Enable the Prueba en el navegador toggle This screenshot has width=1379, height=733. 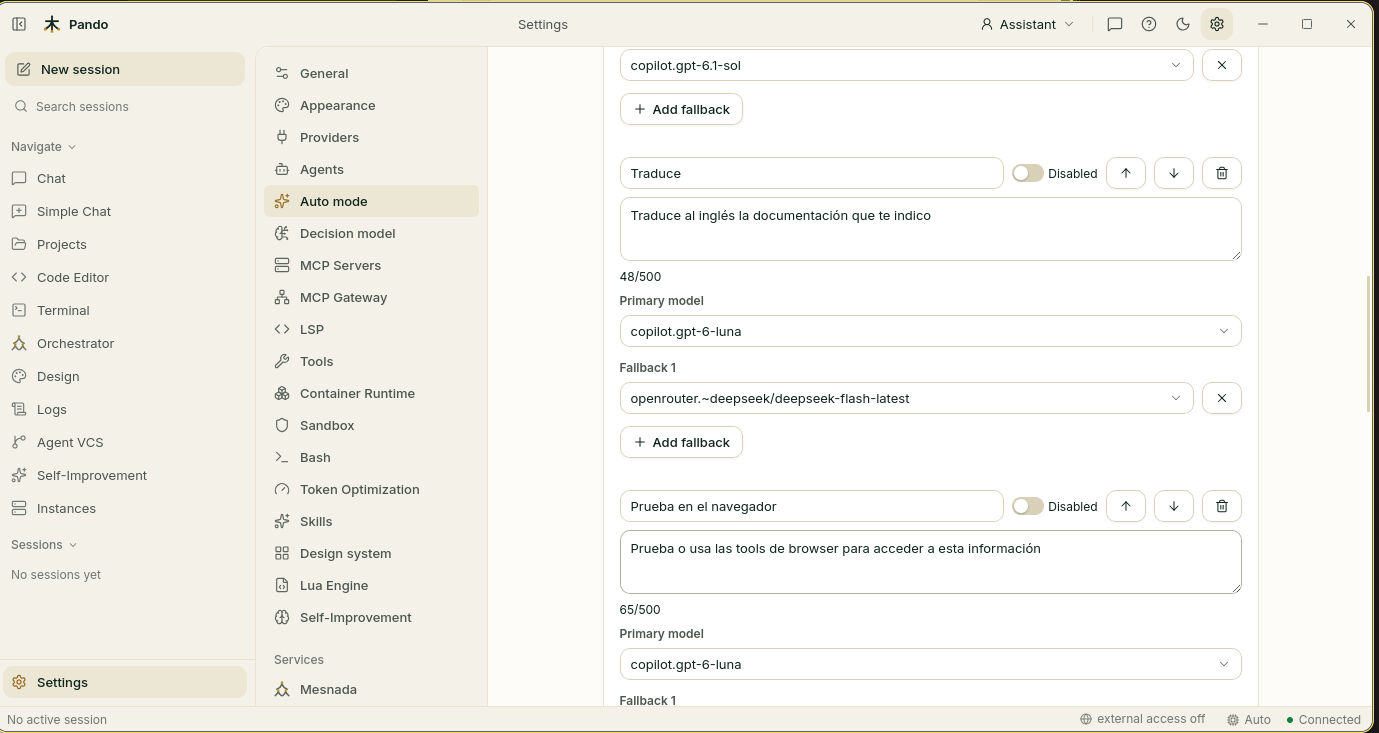[x=1027, y=506]
